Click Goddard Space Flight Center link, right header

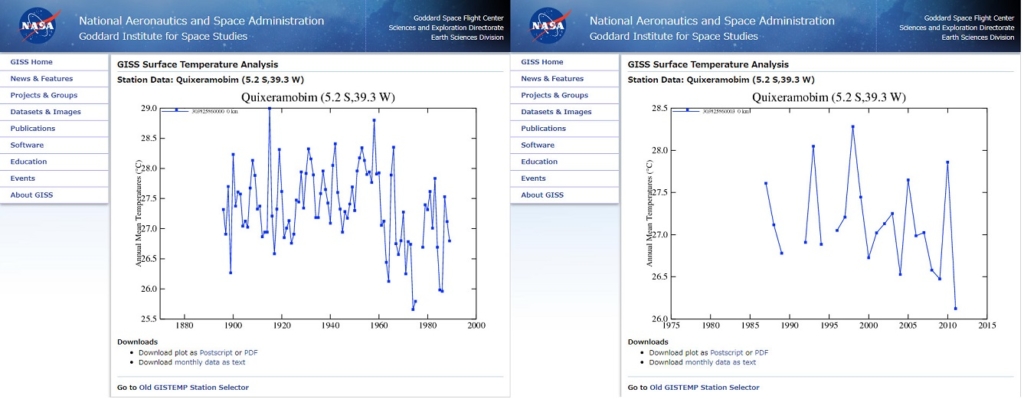(969, 18)
